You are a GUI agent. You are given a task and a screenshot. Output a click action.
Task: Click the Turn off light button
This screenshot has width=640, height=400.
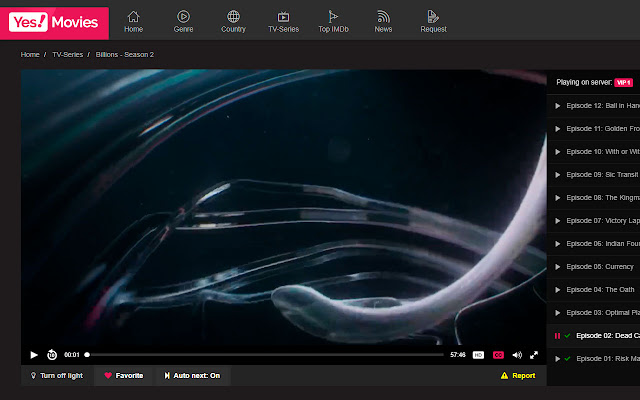(x=57, y=376)
